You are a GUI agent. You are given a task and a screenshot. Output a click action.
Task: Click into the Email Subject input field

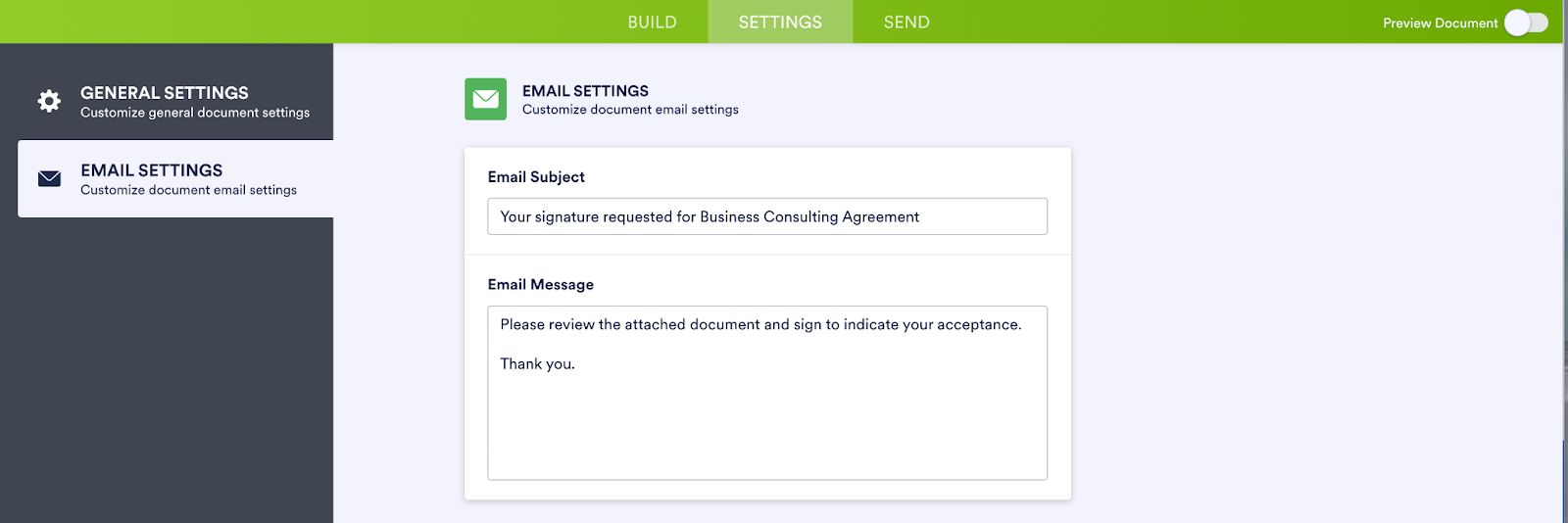766,216
